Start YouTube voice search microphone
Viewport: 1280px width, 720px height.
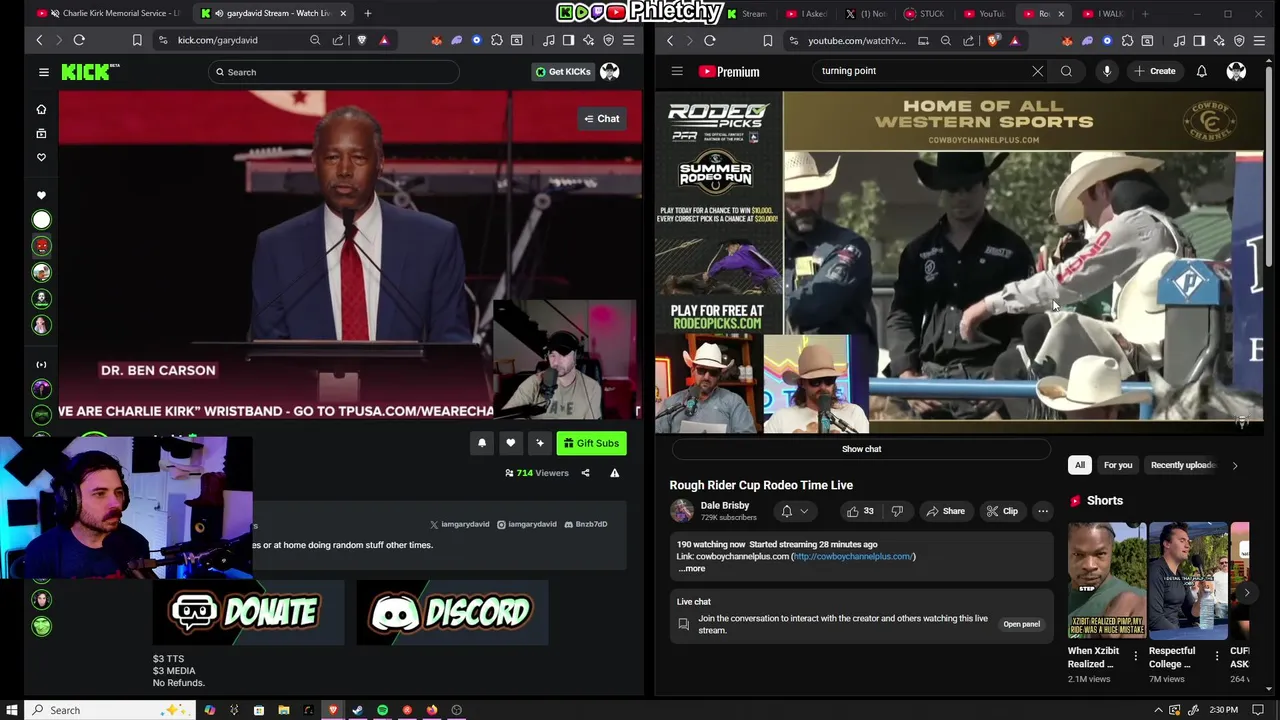[x=1106, y=71]
